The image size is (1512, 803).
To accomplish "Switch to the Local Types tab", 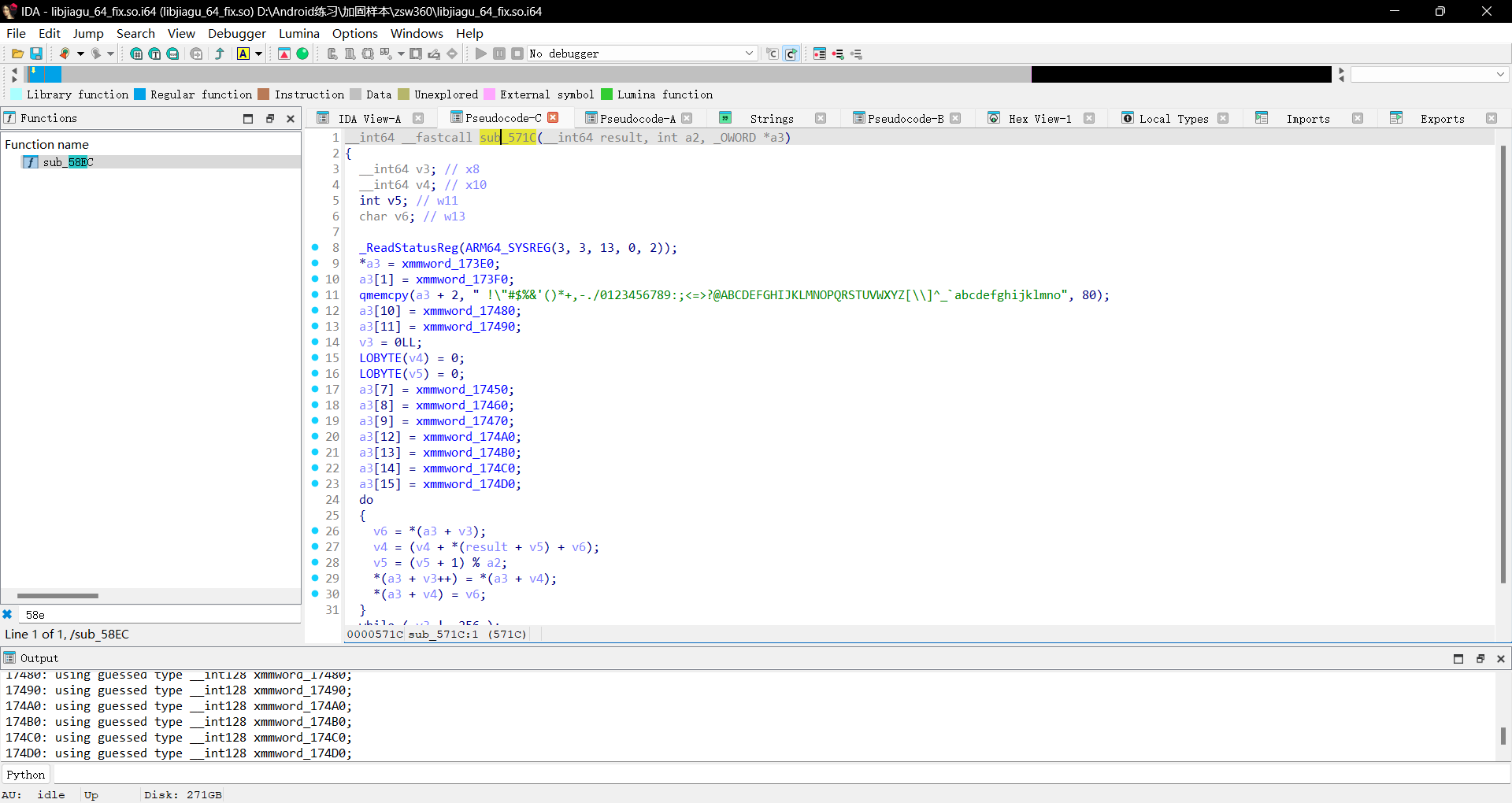I will coord(1173,118).
